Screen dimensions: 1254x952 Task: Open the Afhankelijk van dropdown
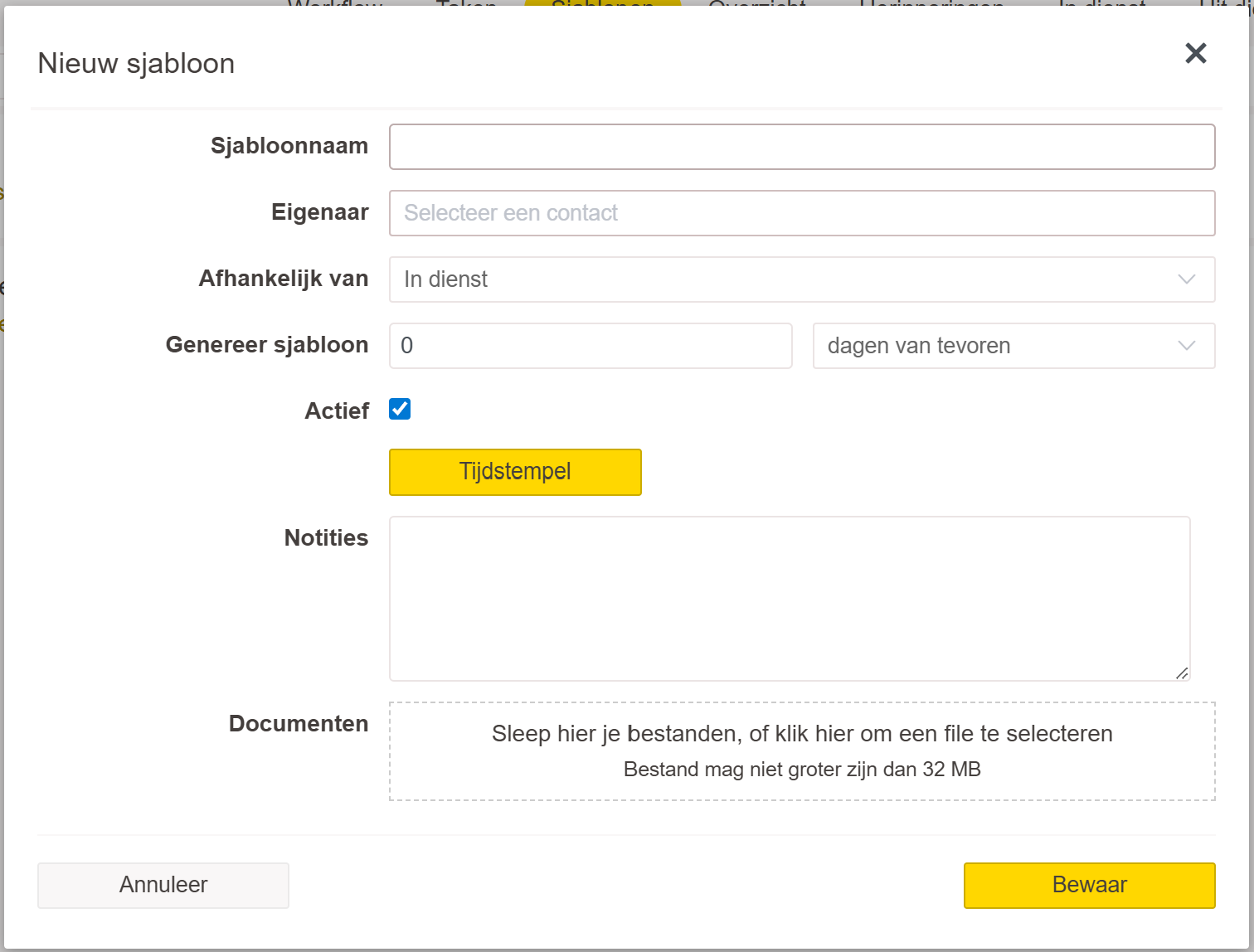tap(801, 279)
